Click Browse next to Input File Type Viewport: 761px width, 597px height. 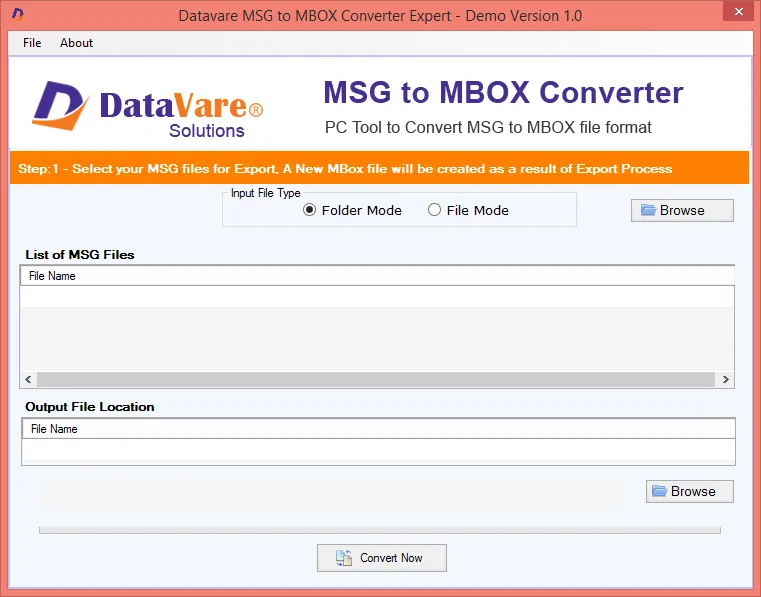(682, 210)
